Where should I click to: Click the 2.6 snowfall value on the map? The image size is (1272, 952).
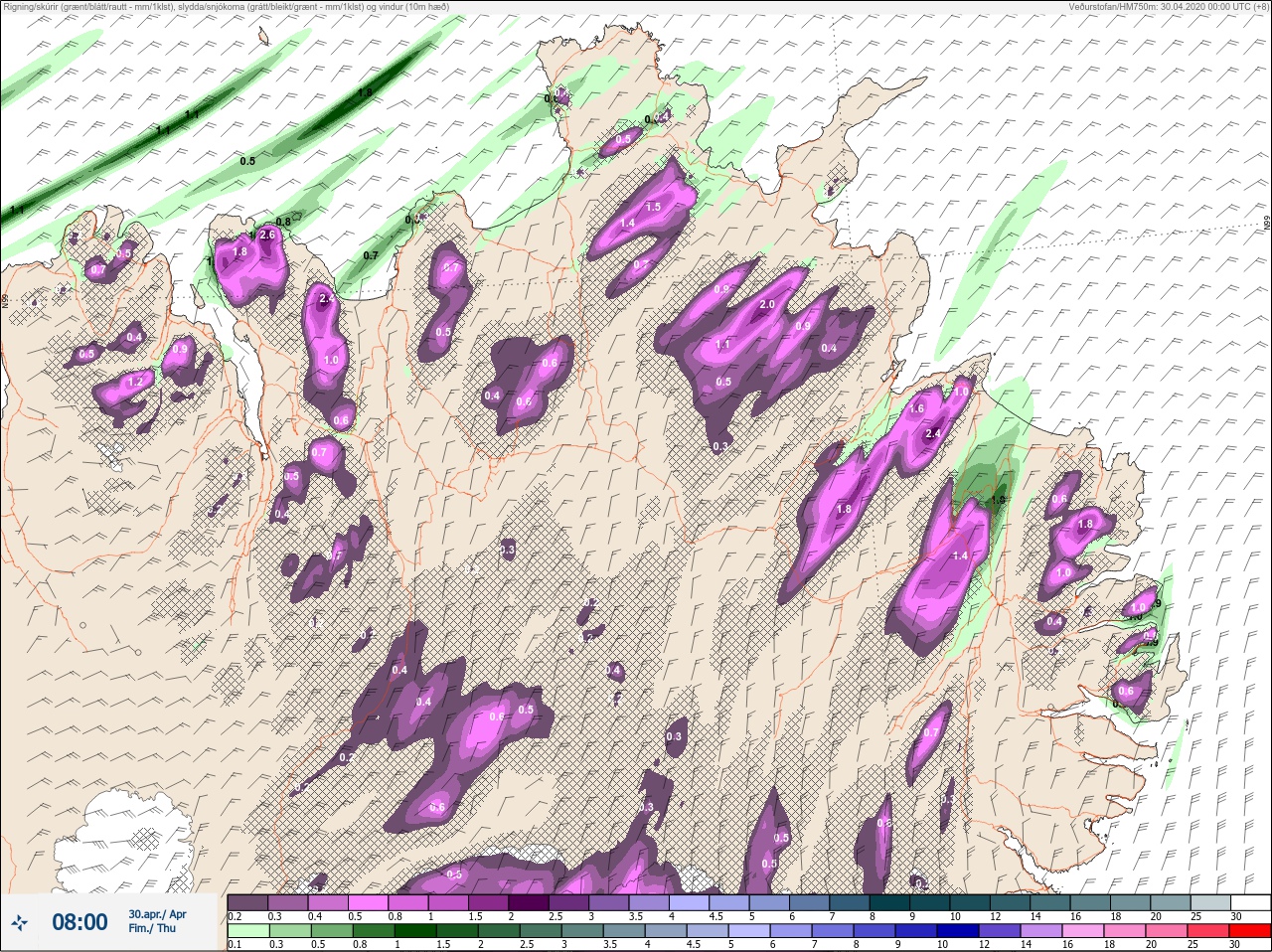click(266, 236)
